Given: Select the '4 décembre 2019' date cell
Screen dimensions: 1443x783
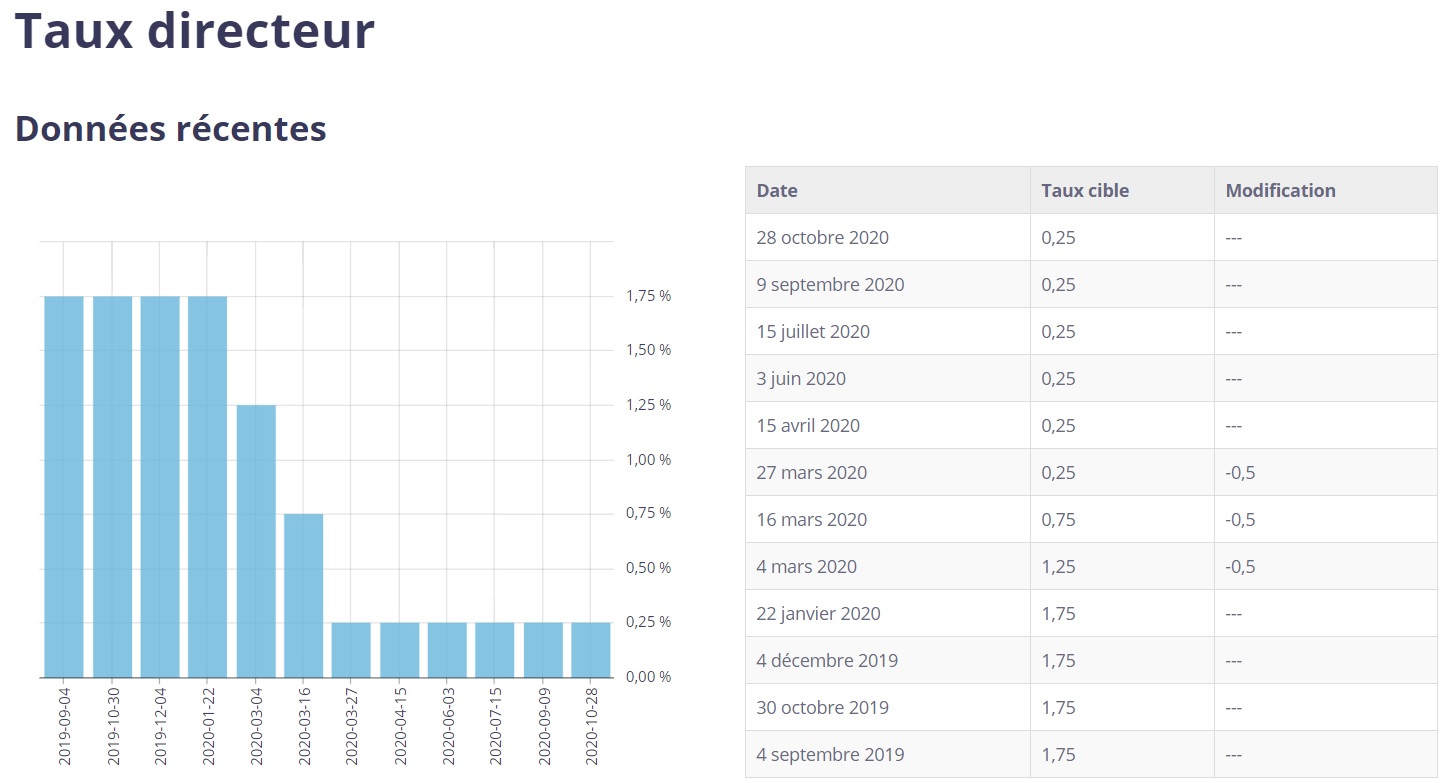Looking at the screenshot, I should point(888,661).
